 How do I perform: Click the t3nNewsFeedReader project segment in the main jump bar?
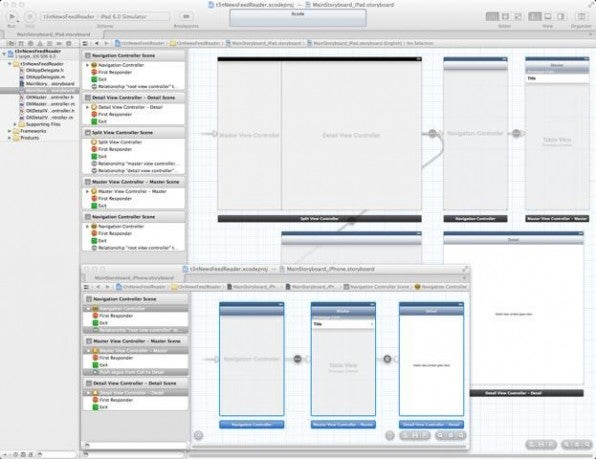139,43
